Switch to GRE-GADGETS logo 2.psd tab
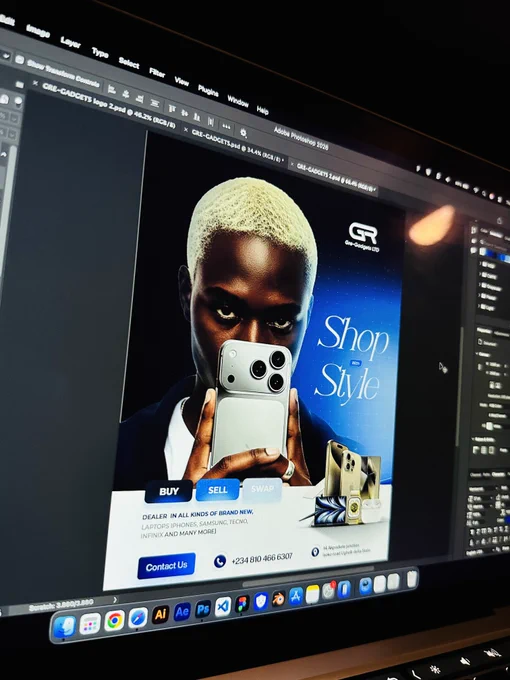510x680 pixels. tap(108, 105)
